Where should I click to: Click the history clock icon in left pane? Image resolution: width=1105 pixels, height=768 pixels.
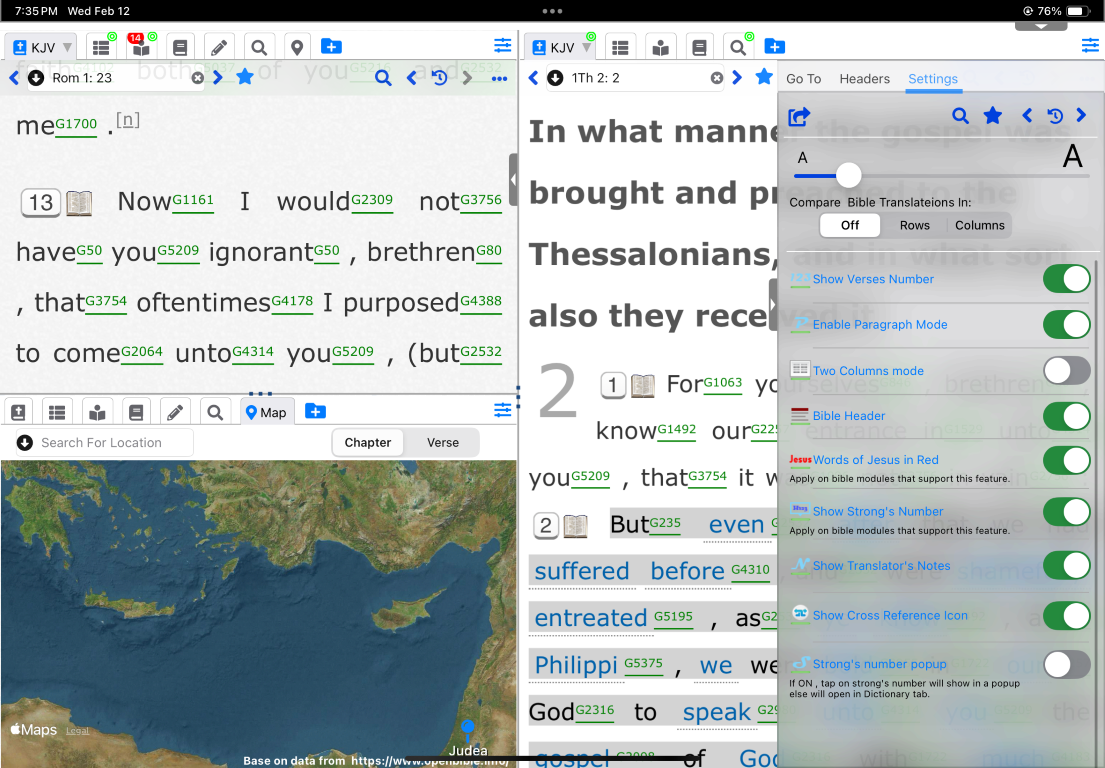(439, 78)
